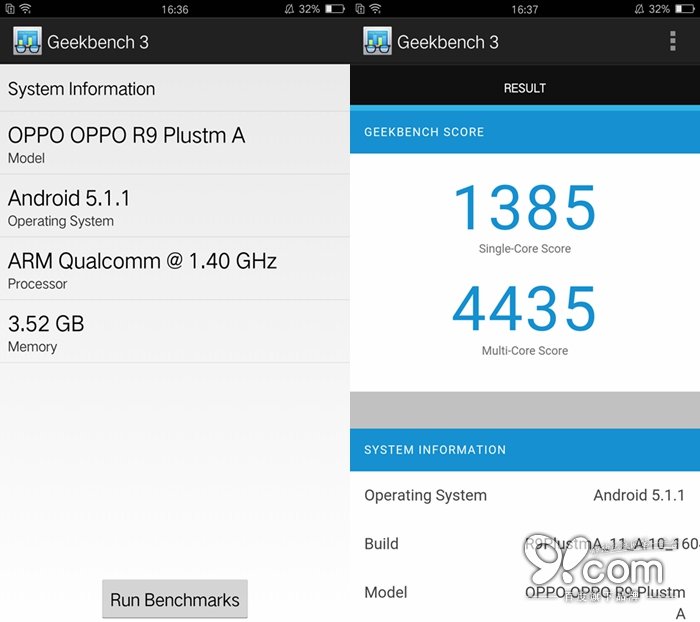
Task: Tap the 'Single-Core Score' label
Action: [x=525, y=249]
